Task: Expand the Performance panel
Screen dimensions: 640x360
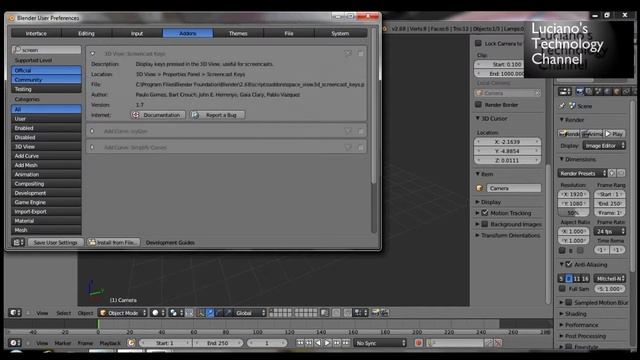Action: (x=579, y=325)
